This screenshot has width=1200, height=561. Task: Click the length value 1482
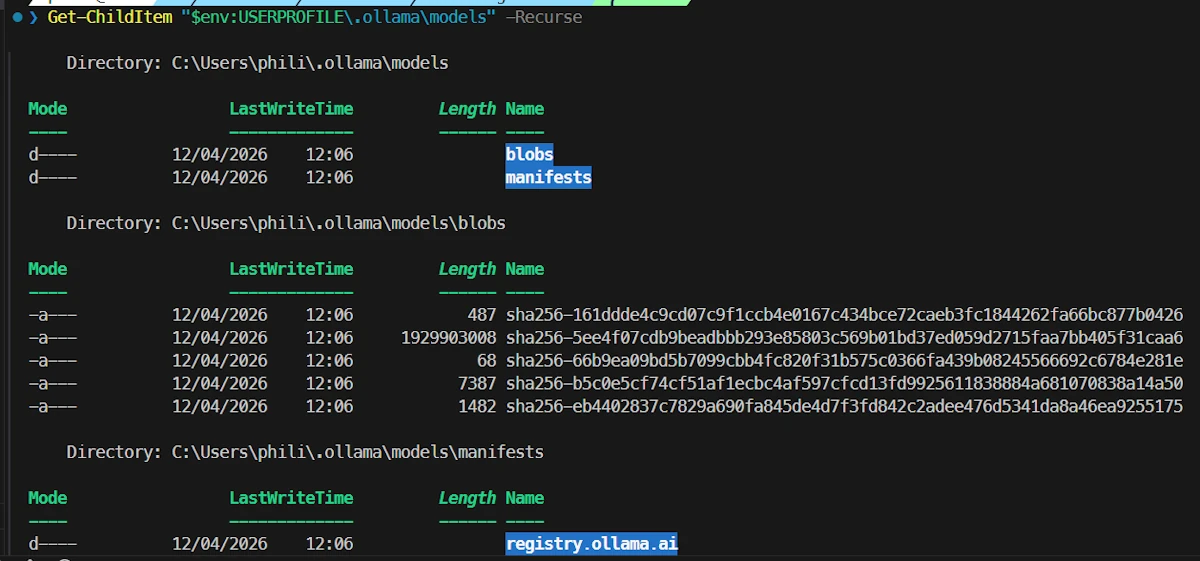477,407
